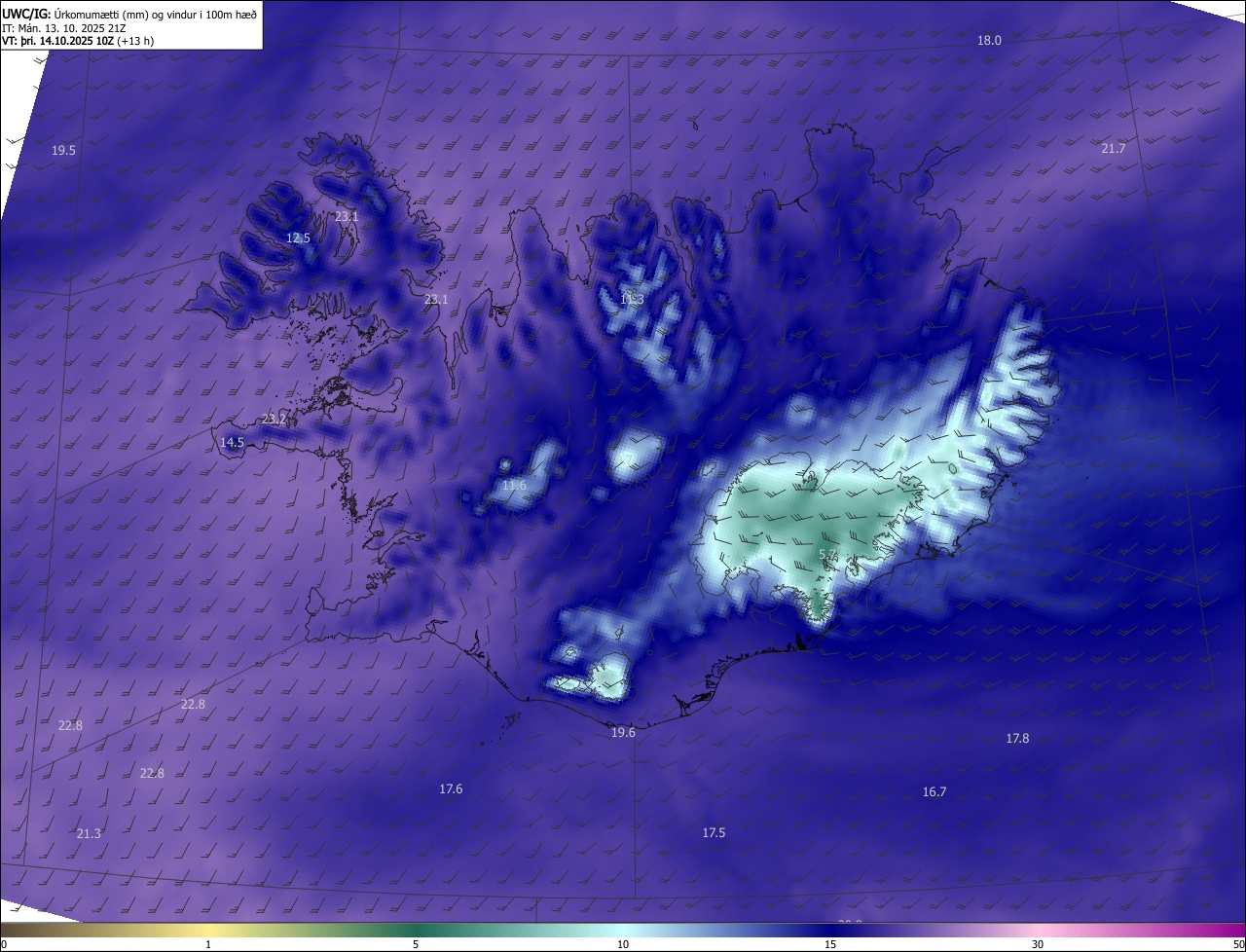Click the 17.6 value label
Viewport: 1246px width, 952px height.
click(x=451, y=788)
